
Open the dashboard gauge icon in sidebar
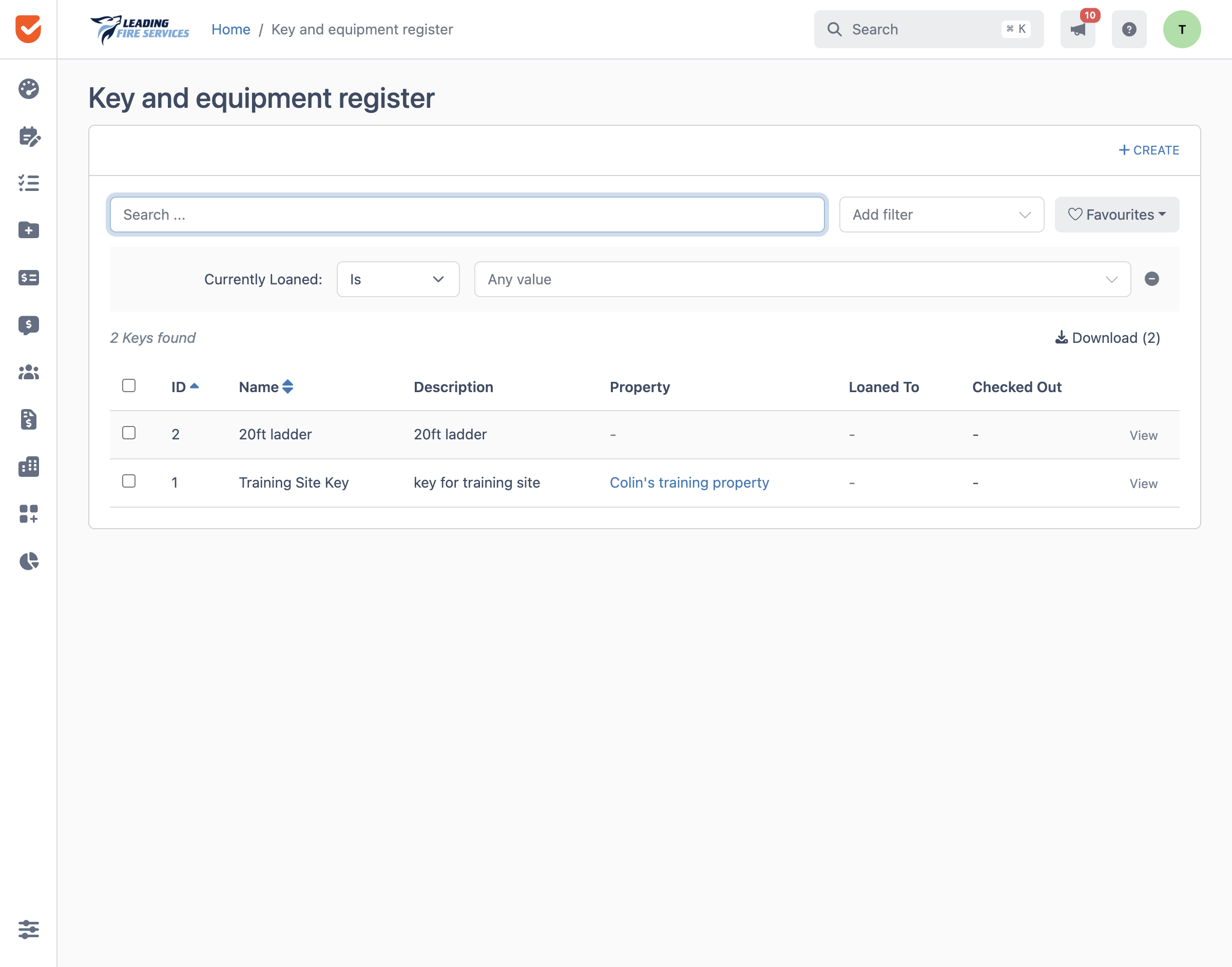[28, 89]
